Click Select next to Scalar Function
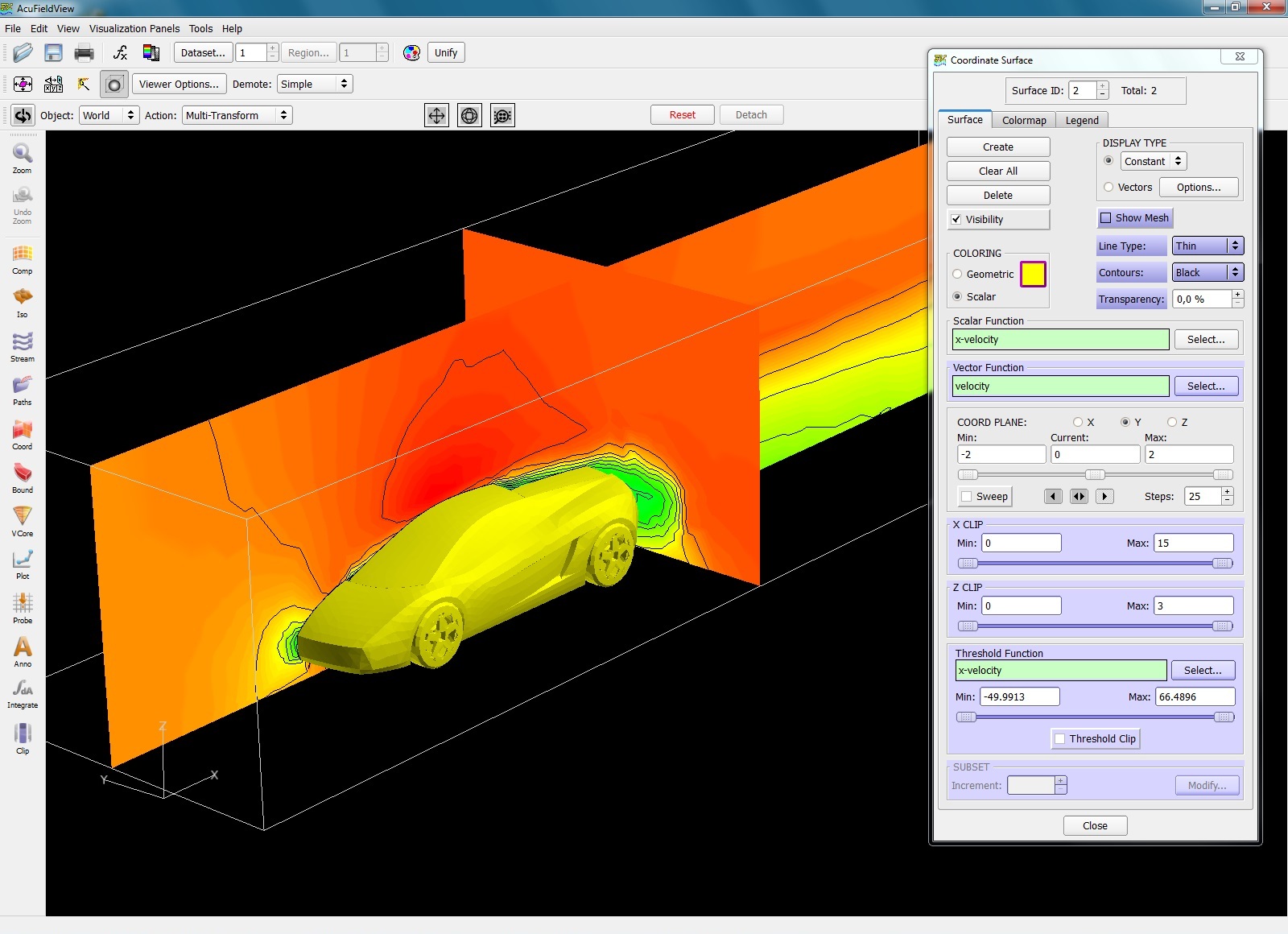 (1206, 340)
